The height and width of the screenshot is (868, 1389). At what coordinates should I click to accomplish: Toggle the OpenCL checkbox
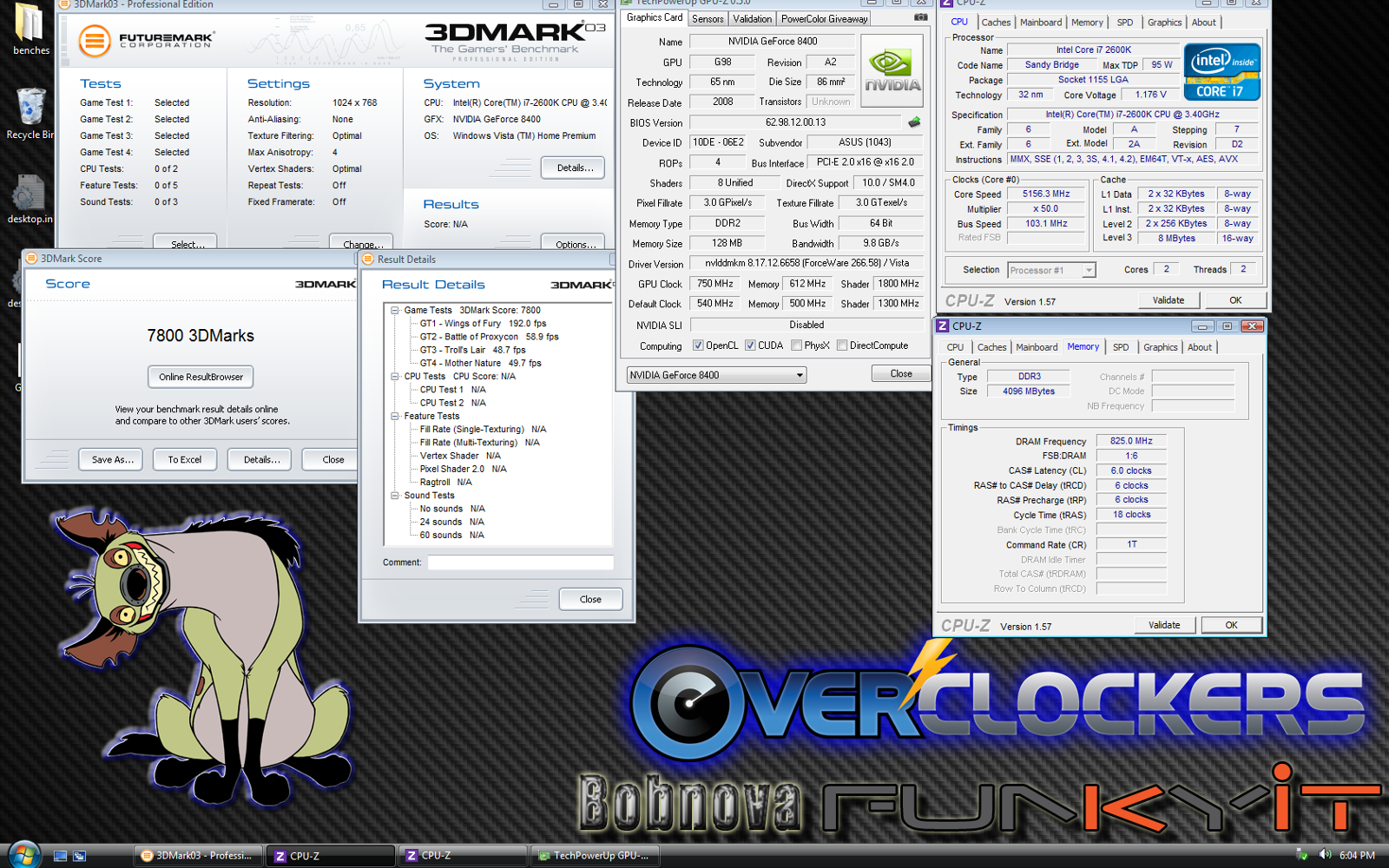[x=698, y=345]
